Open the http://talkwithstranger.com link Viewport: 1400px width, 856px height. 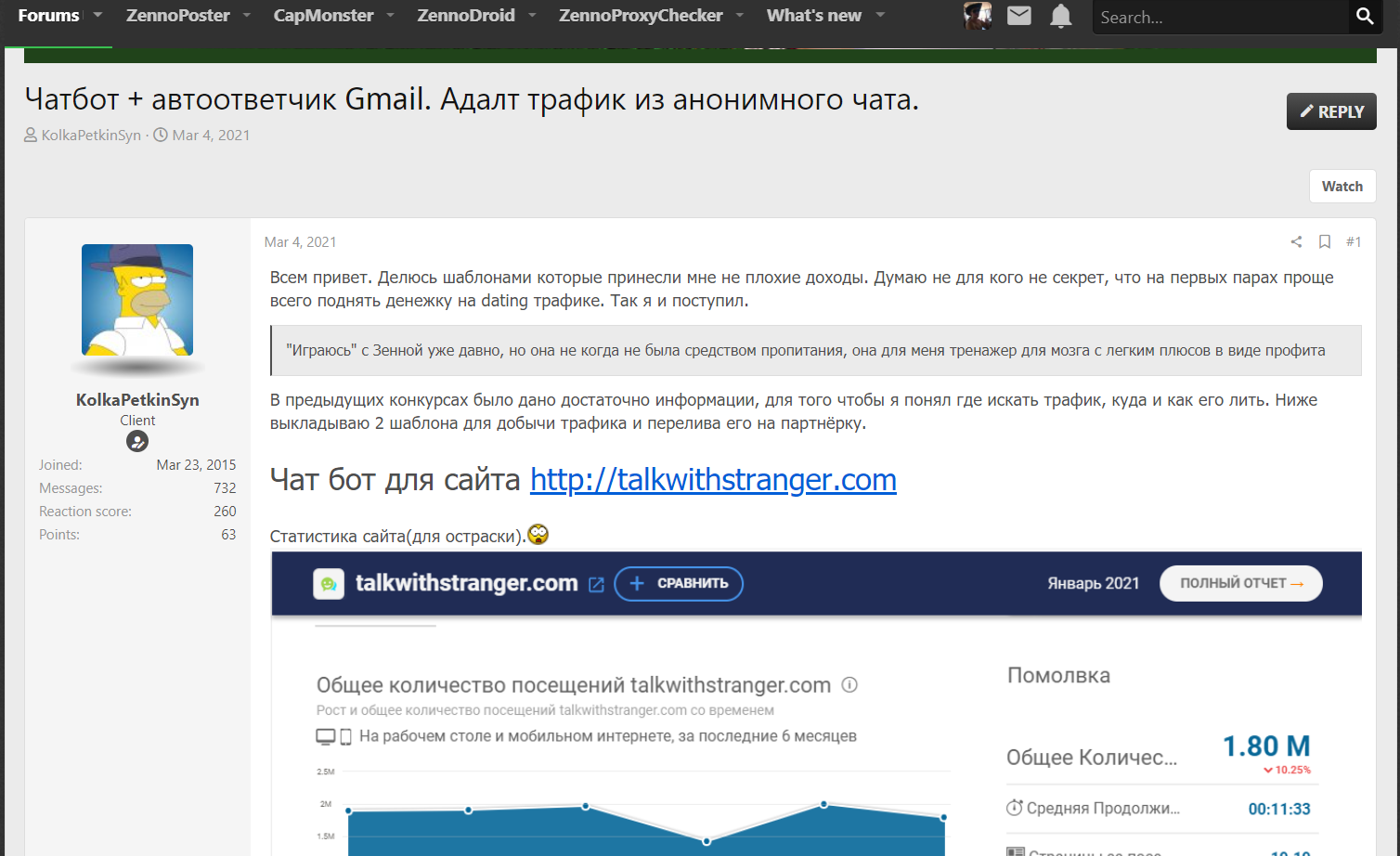[713, 480]
